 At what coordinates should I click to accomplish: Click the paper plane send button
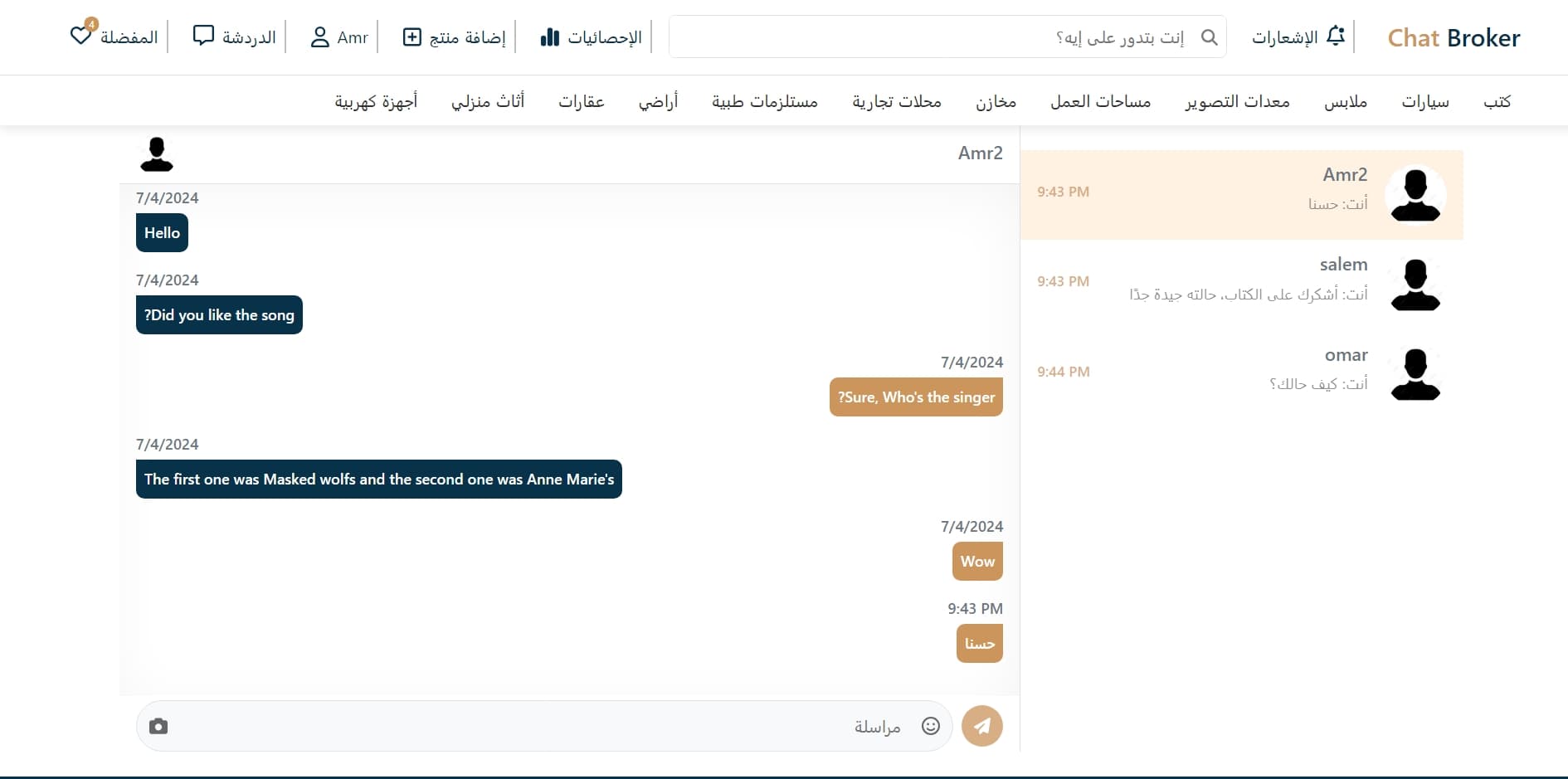(981, 726)
